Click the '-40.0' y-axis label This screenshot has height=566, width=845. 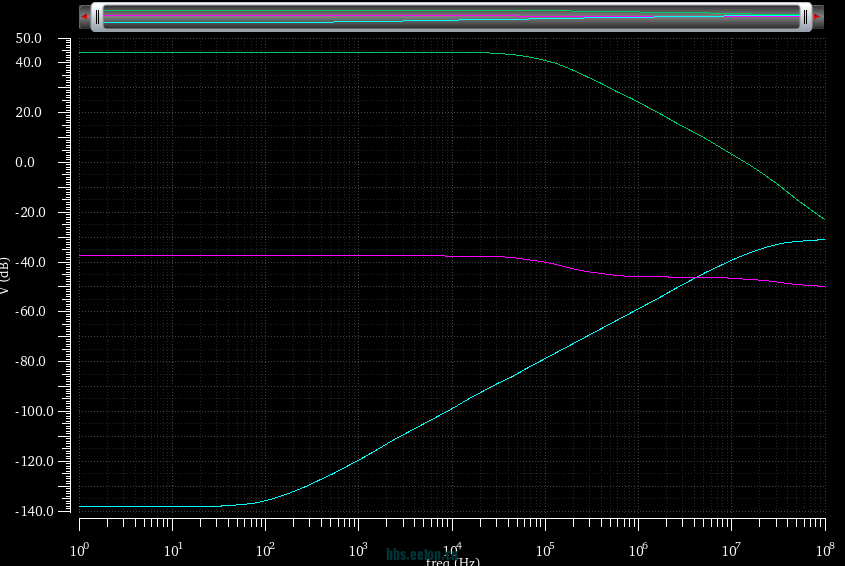click(30, 263)
